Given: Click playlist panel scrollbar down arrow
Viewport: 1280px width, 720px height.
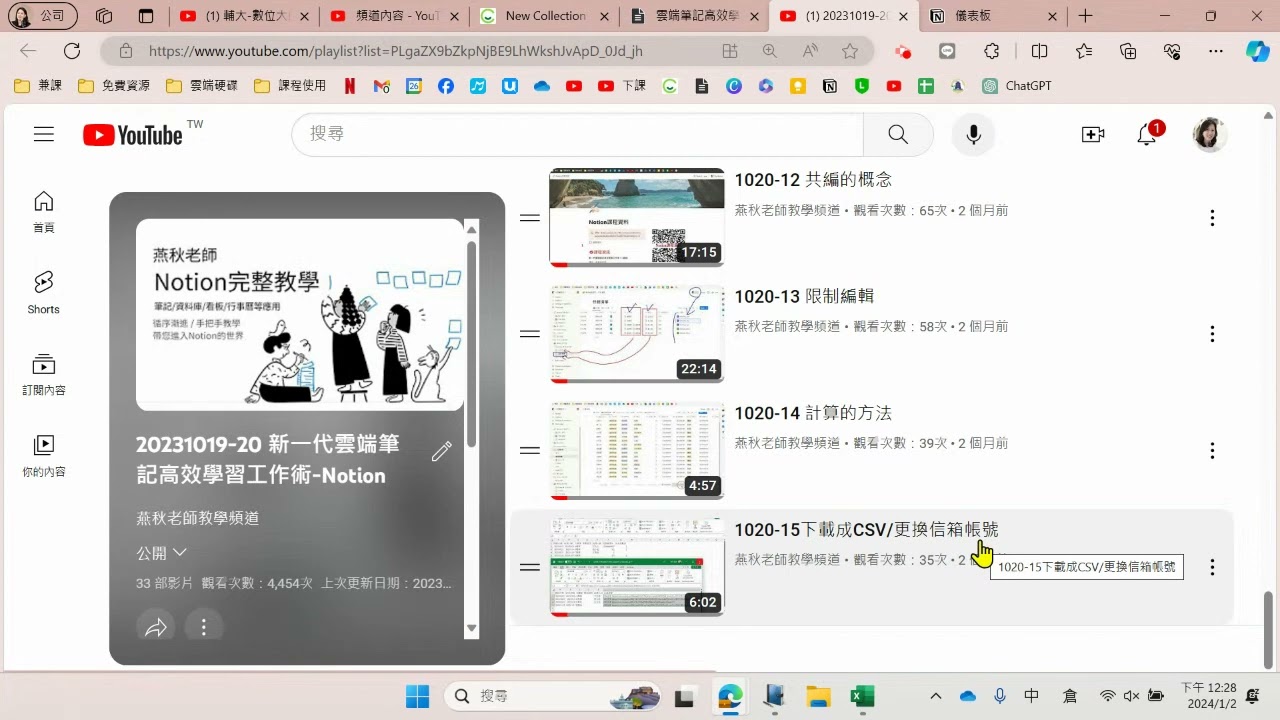Looking at the screenshot, I should pos(472,628).
